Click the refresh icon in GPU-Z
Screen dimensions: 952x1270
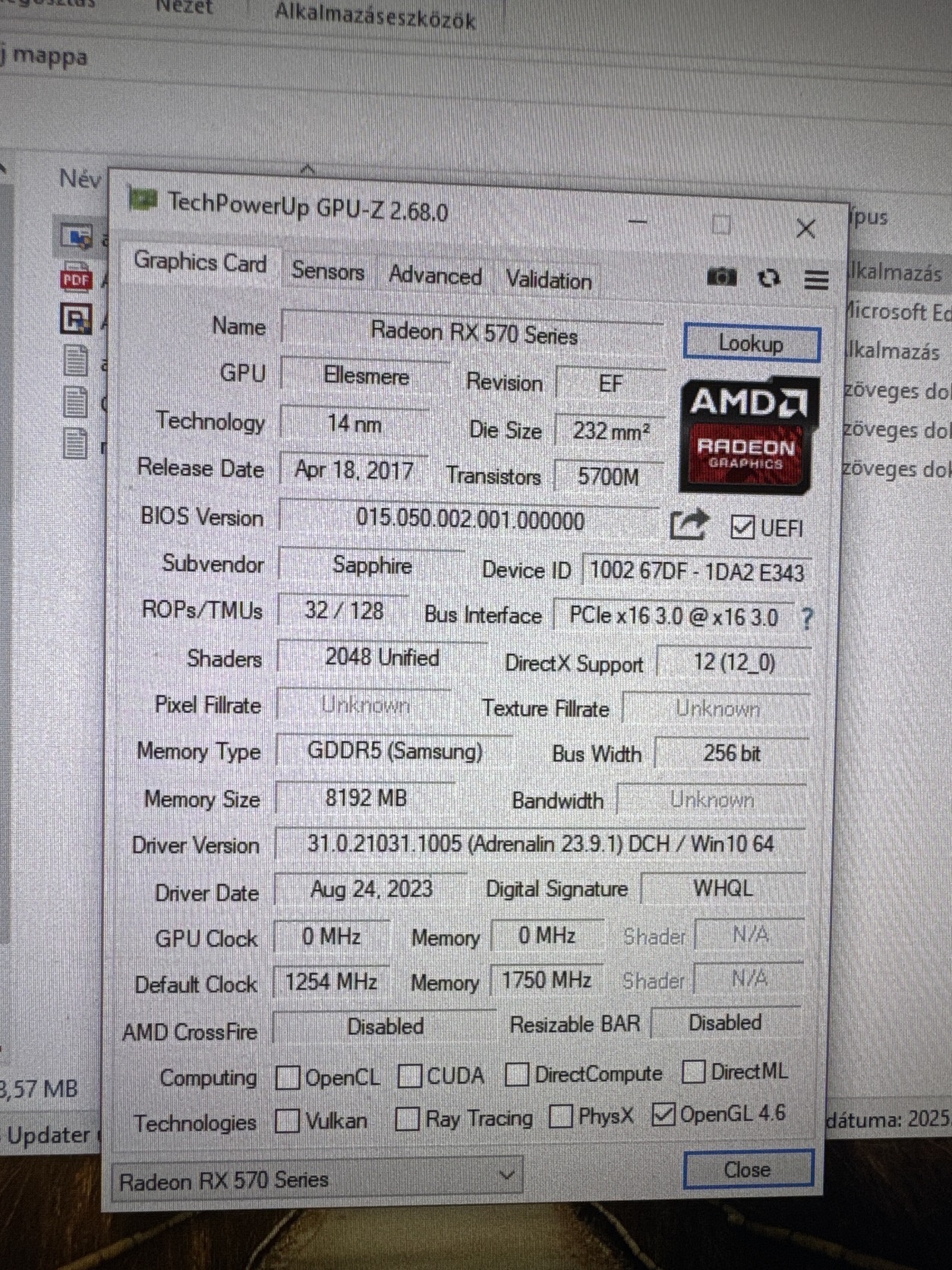769,279
